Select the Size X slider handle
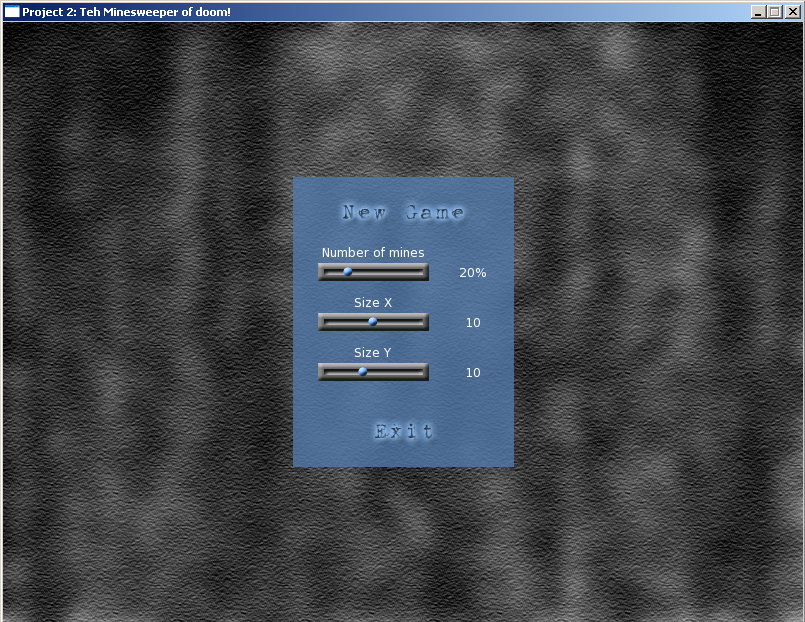Screen dimensions: 805x622 tap(373, 322)
